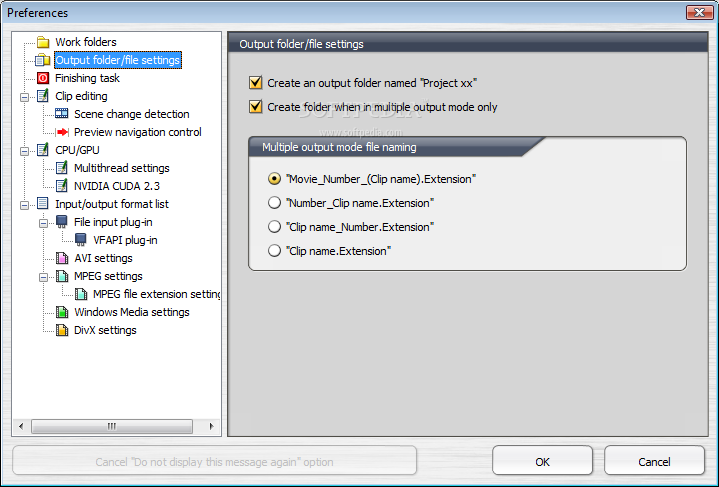Viewport: 719px width, 487px height.
Task: Click the MPEG file extension setting icon
Action: click(81, 294)
